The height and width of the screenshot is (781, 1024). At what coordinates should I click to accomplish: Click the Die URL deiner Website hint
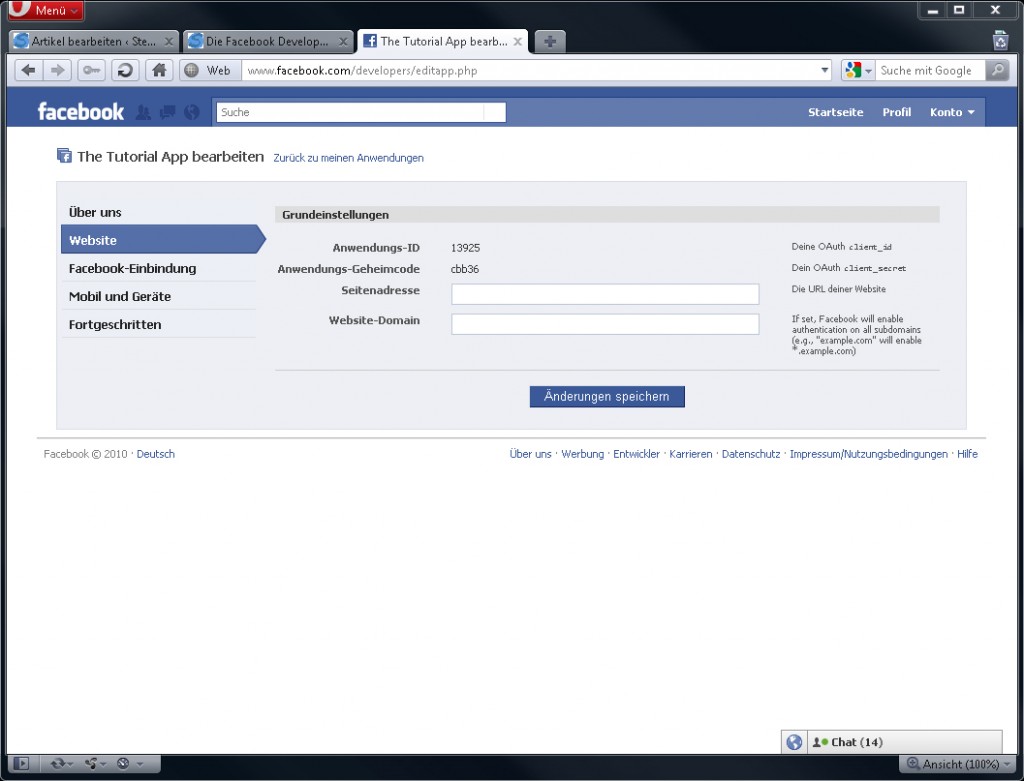pyautogui.click(x=839, y=289)
